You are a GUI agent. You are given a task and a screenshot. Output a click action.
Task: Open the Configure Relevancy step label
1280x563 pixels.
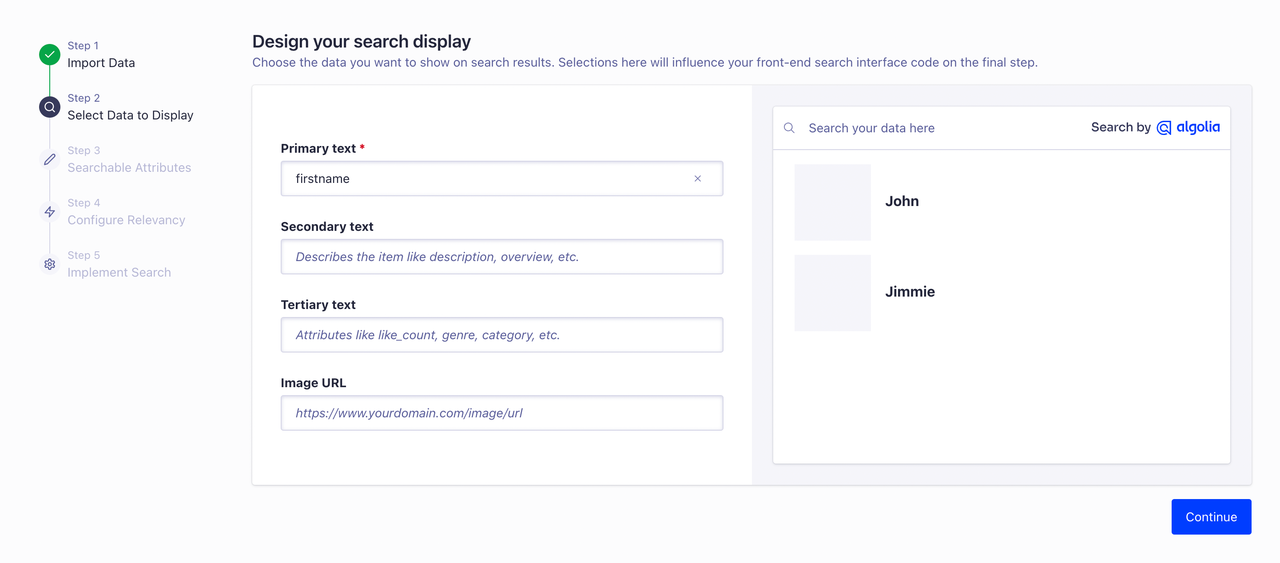point(126,220)
